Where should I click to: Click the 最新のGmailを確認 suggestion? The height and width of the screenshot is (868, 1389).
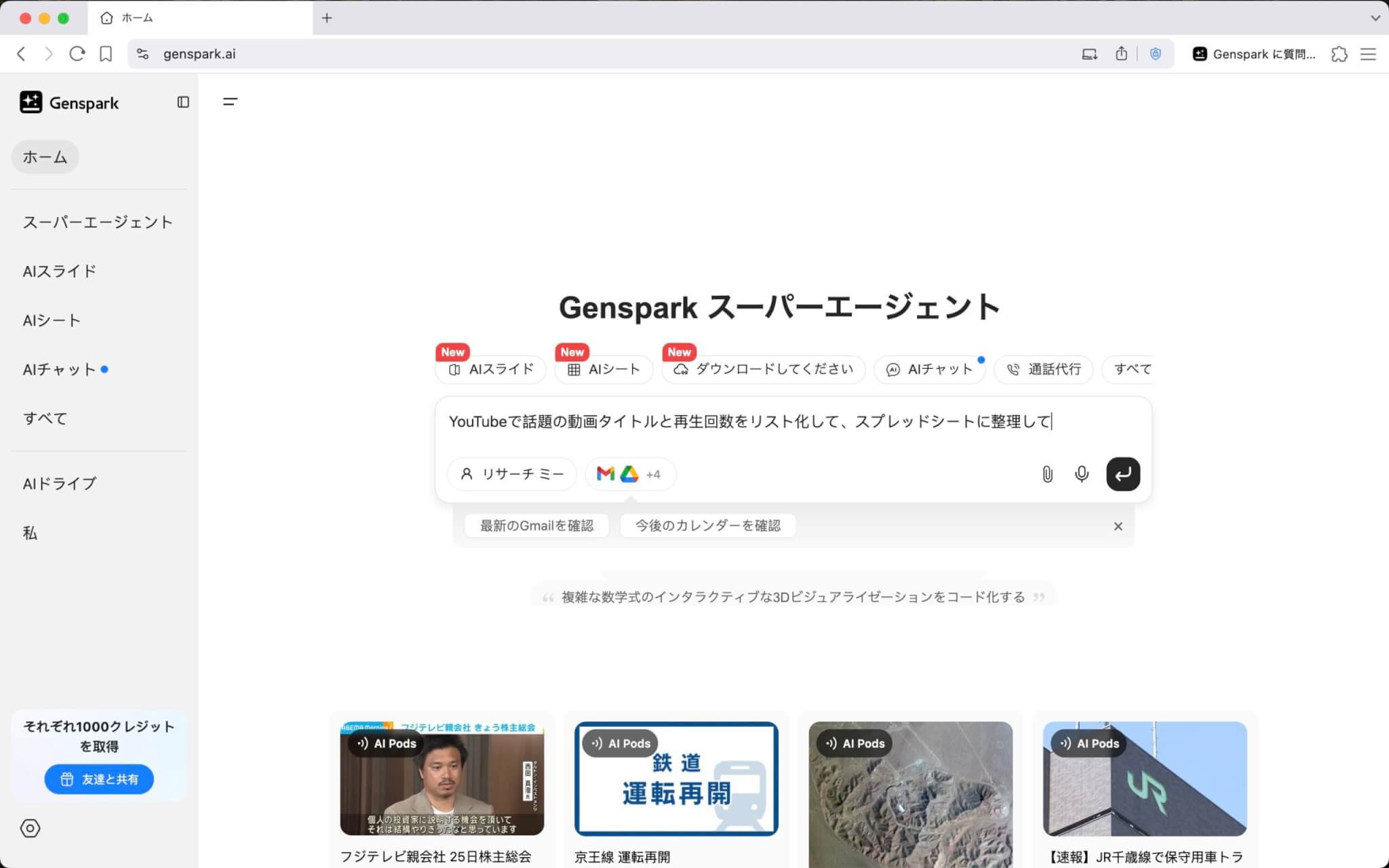pos(536,526)
